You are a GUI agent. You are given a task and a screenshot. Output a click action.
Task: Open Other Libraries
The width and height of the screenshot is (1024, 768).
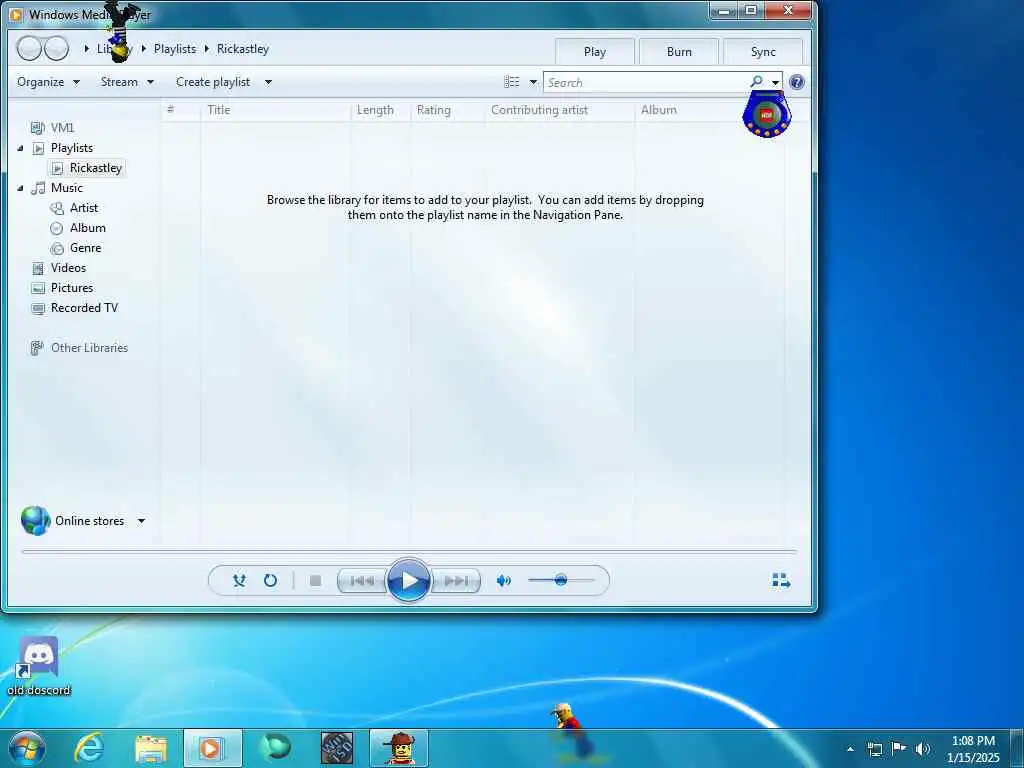click(89, 348)
